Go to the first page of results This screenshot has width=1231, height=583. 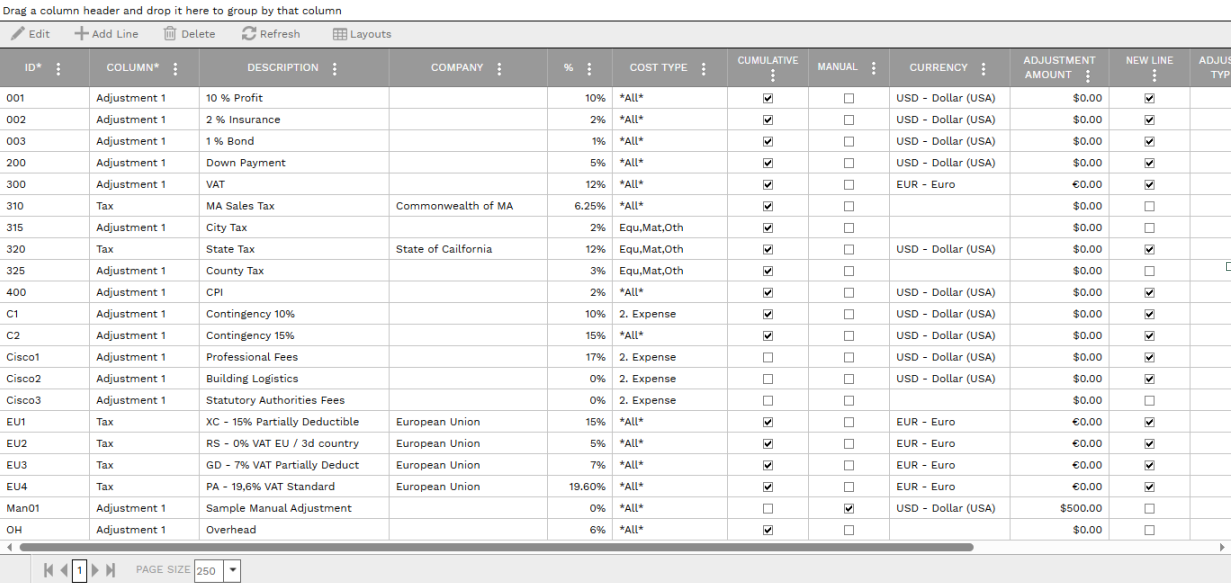[48, 570]
